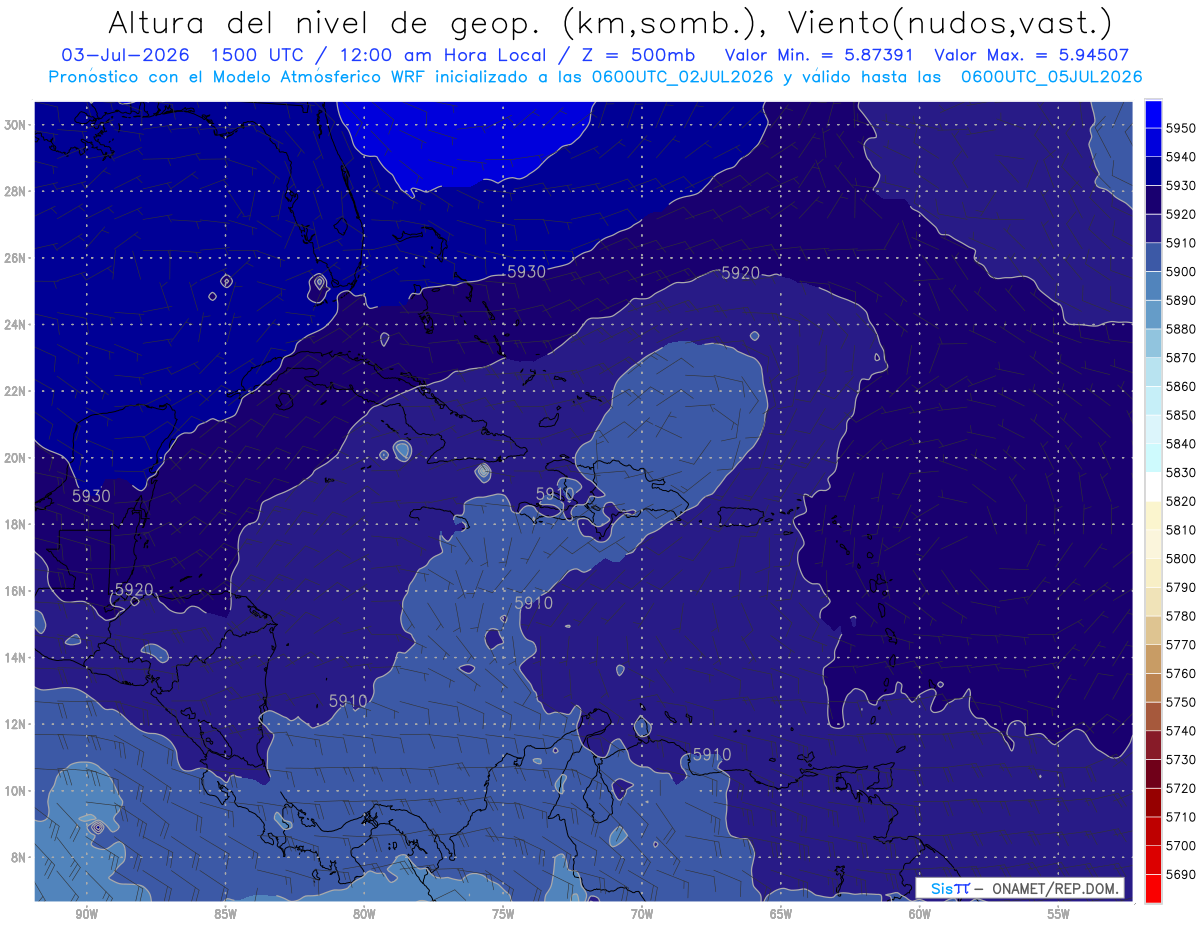Click the legend value 5750

1182,702
